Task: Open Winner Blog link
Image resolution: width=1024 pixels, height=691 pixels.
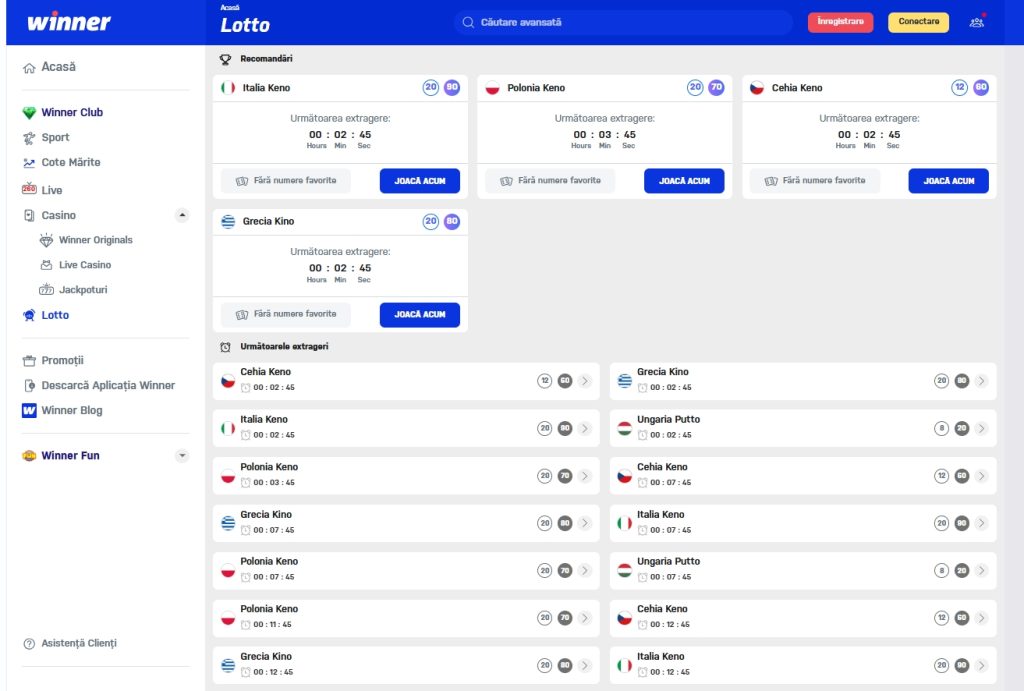Action: [72, 410]
